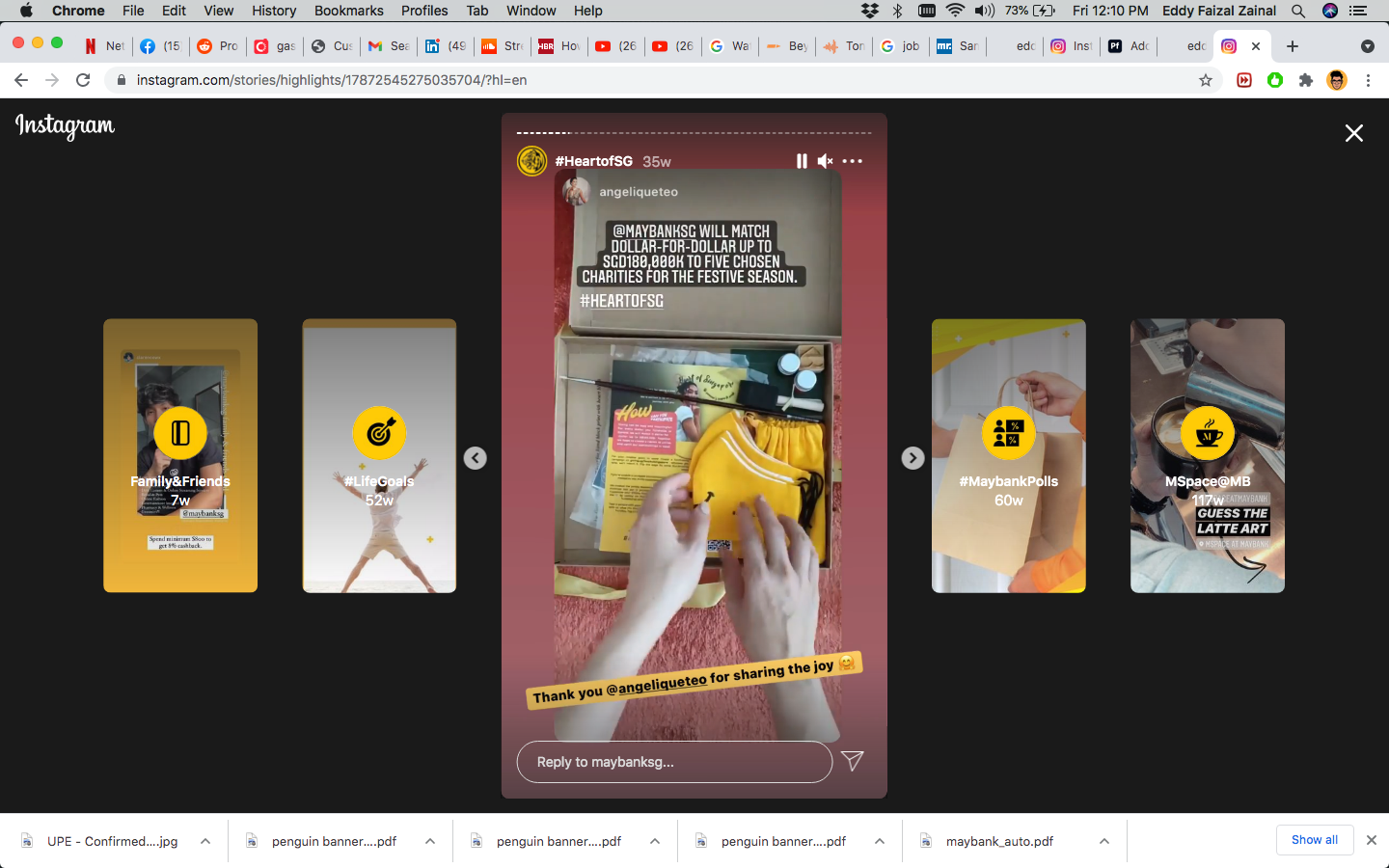This screenshot has width=1389, height=868.
Task: Expand options for third penguin banner pdf
Action: 880,841
